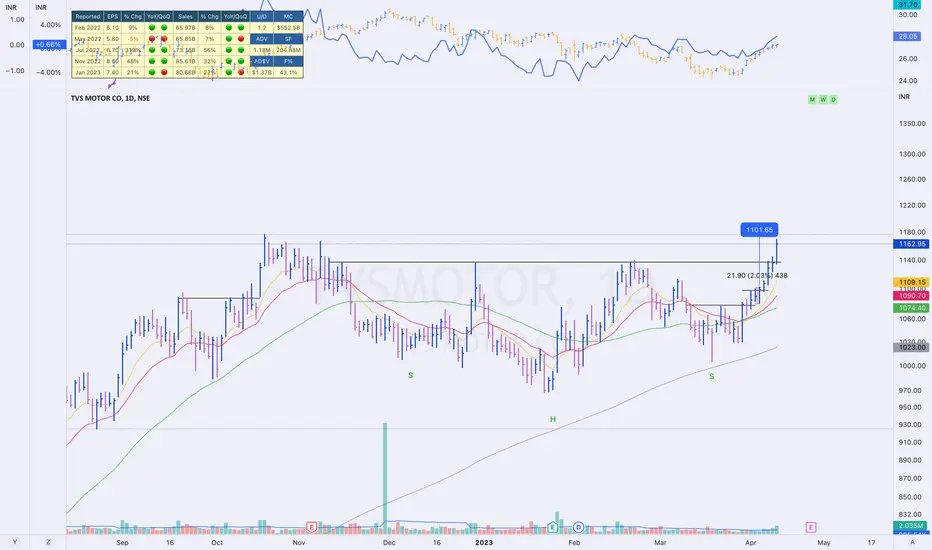Click the 204.88M shares float value
This screenshot has height=550, width=932.
click(x=288, y=50)
